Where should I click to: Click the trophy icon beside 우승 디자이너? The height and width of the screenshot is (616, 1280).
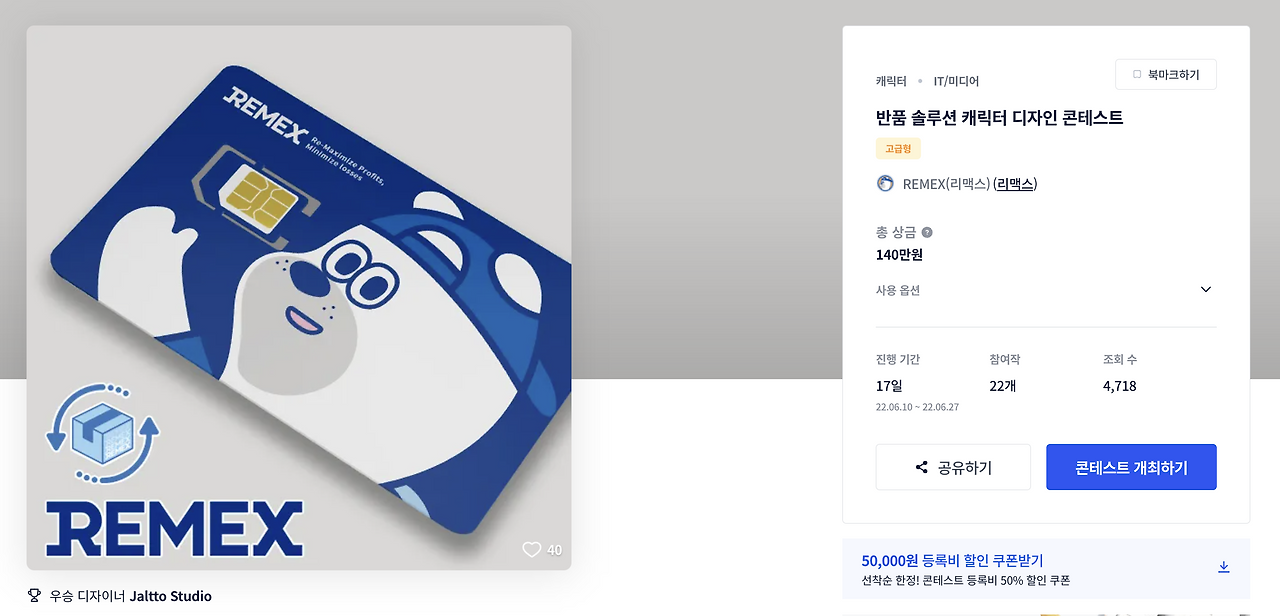click(x=34, y=595)
